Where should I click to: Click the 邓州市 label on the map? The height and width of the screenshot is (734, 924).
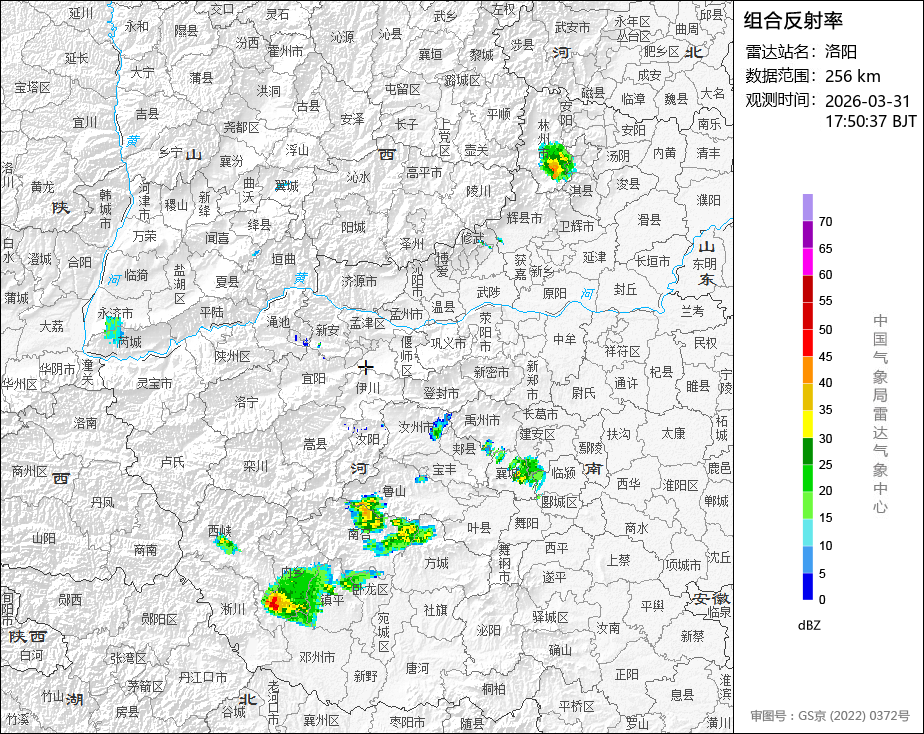tap(317, 656)
